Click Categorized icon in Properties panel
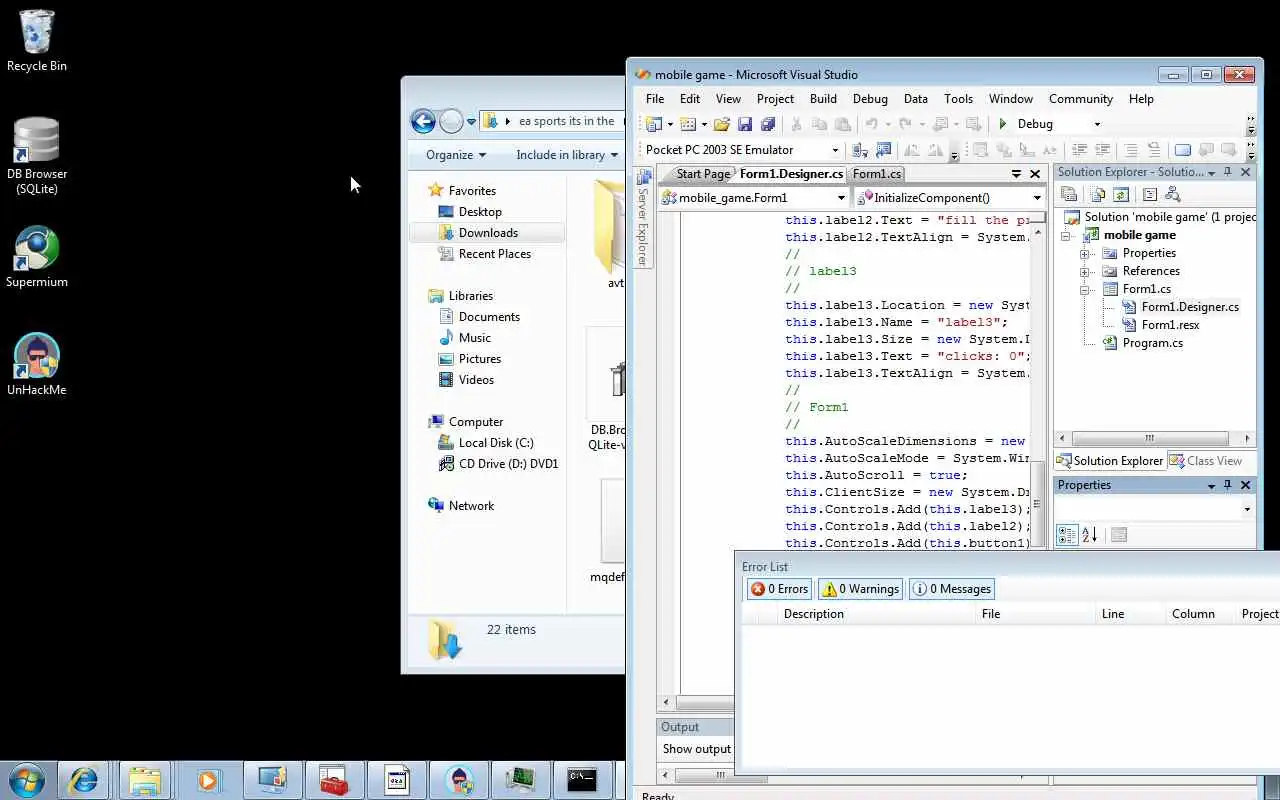The width and height of the screenshot is (1280, 800). tap(1067, 535)
